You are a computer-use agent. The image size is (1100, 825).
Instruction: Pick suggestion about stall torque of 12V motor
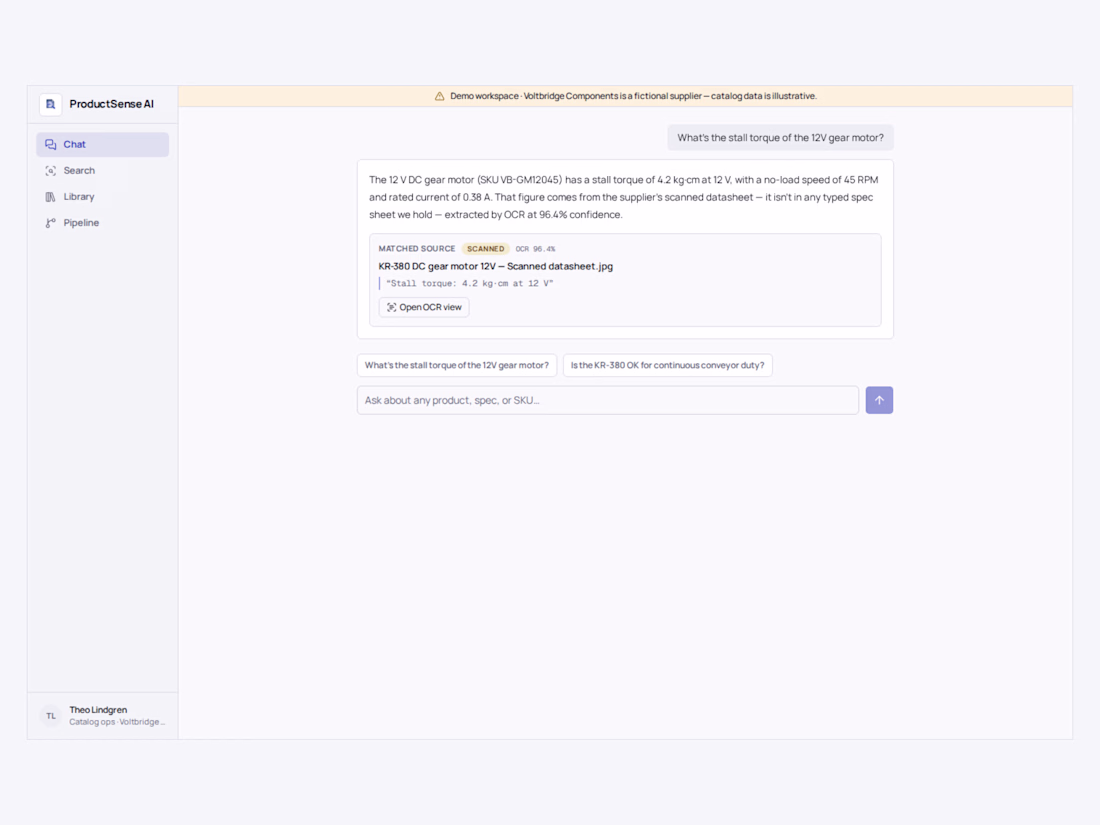[x=457, y=365]
